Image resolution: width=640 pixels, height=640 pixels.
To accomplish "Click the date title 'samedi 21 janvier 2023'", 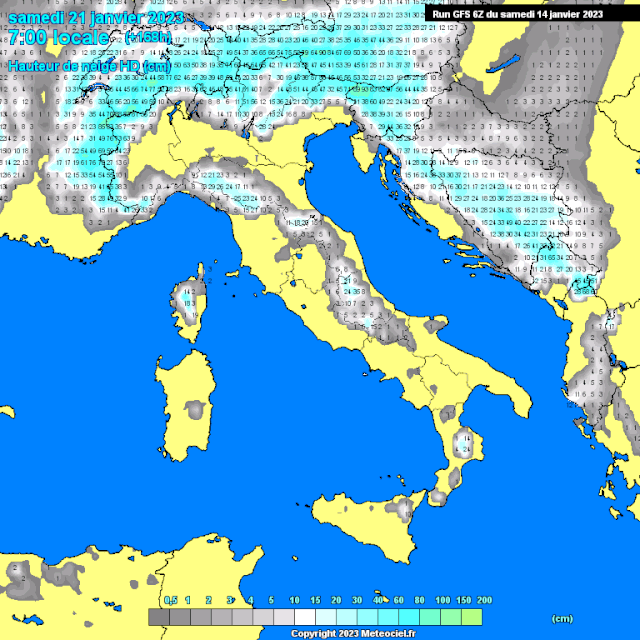I will point(96,18).
